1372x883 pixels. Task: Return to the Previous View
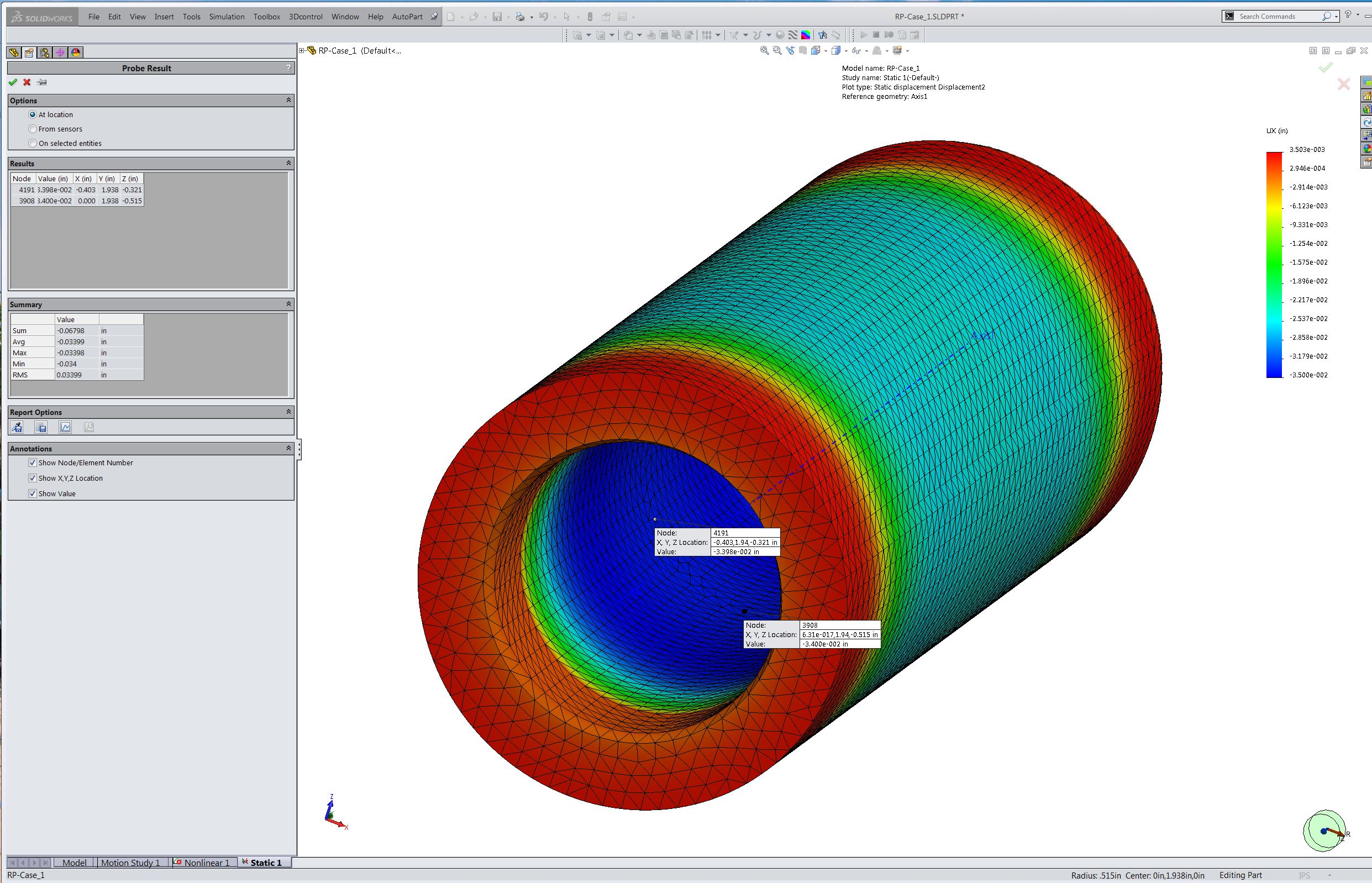pyautogui.click(x=790, y=50)
